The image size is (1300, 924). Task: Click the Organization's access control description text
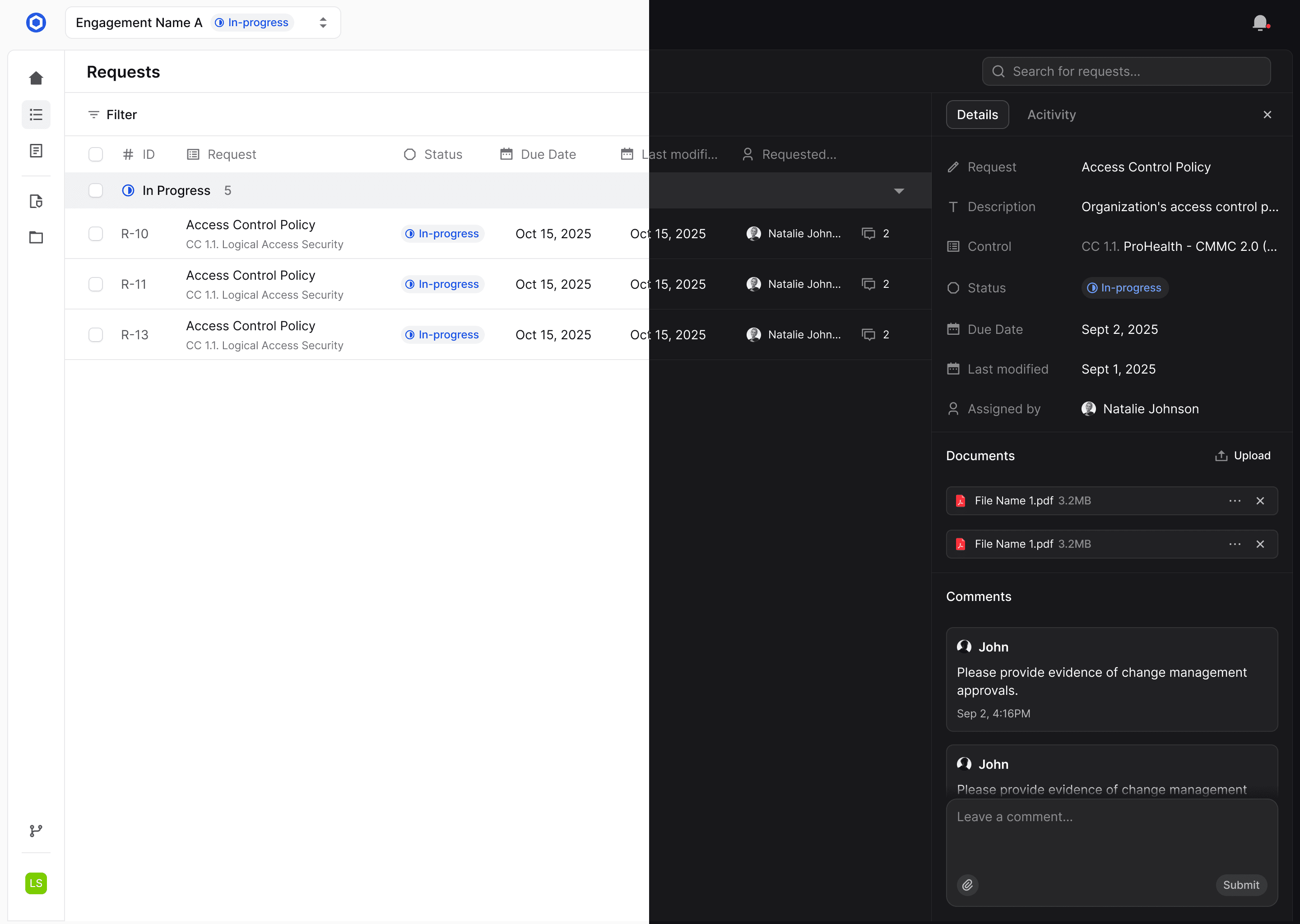[x=1180, y=207]
